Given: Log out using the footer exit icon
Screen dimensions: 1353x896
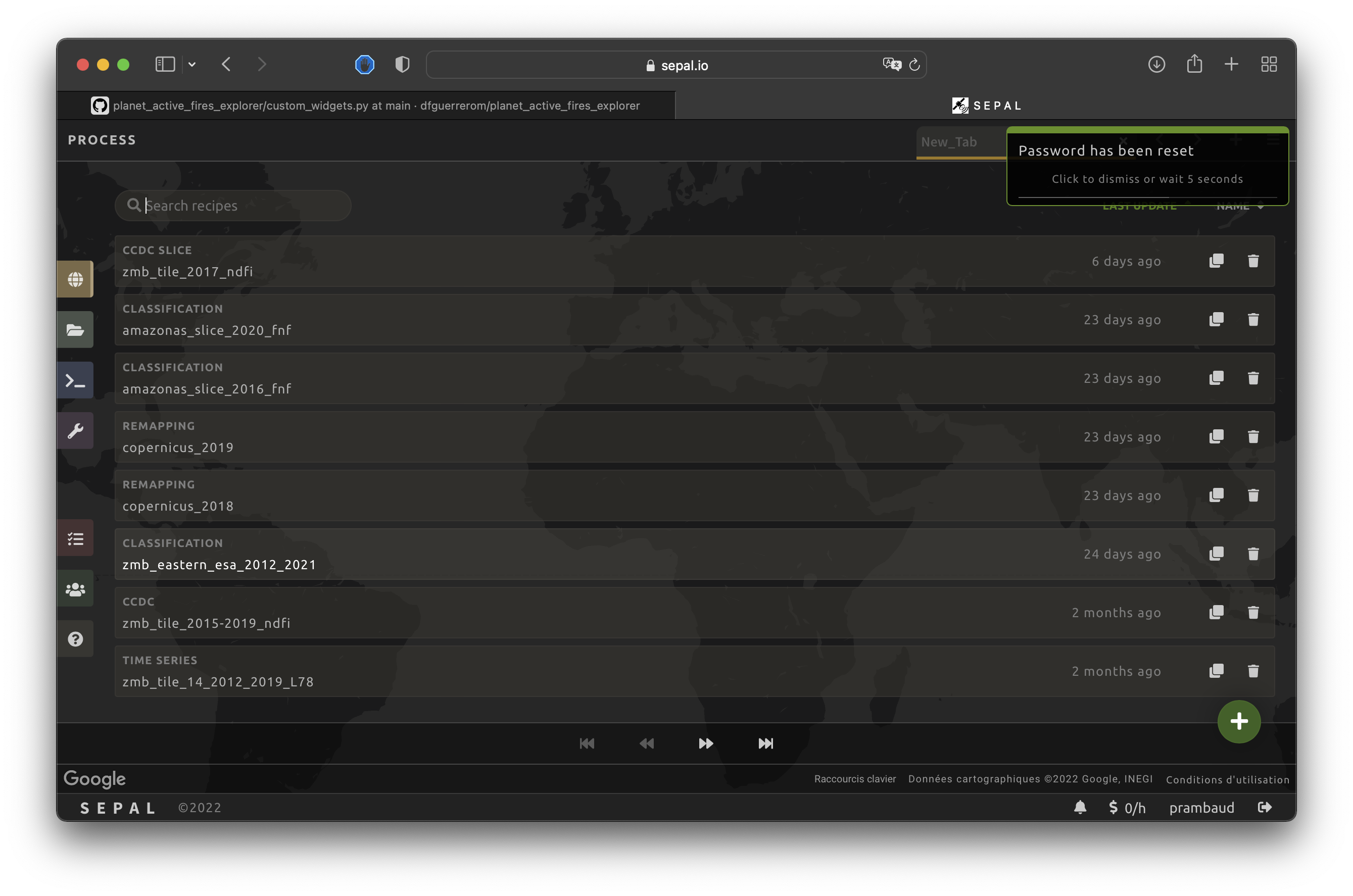Looking at the screenshot, I should (1265, 808).
